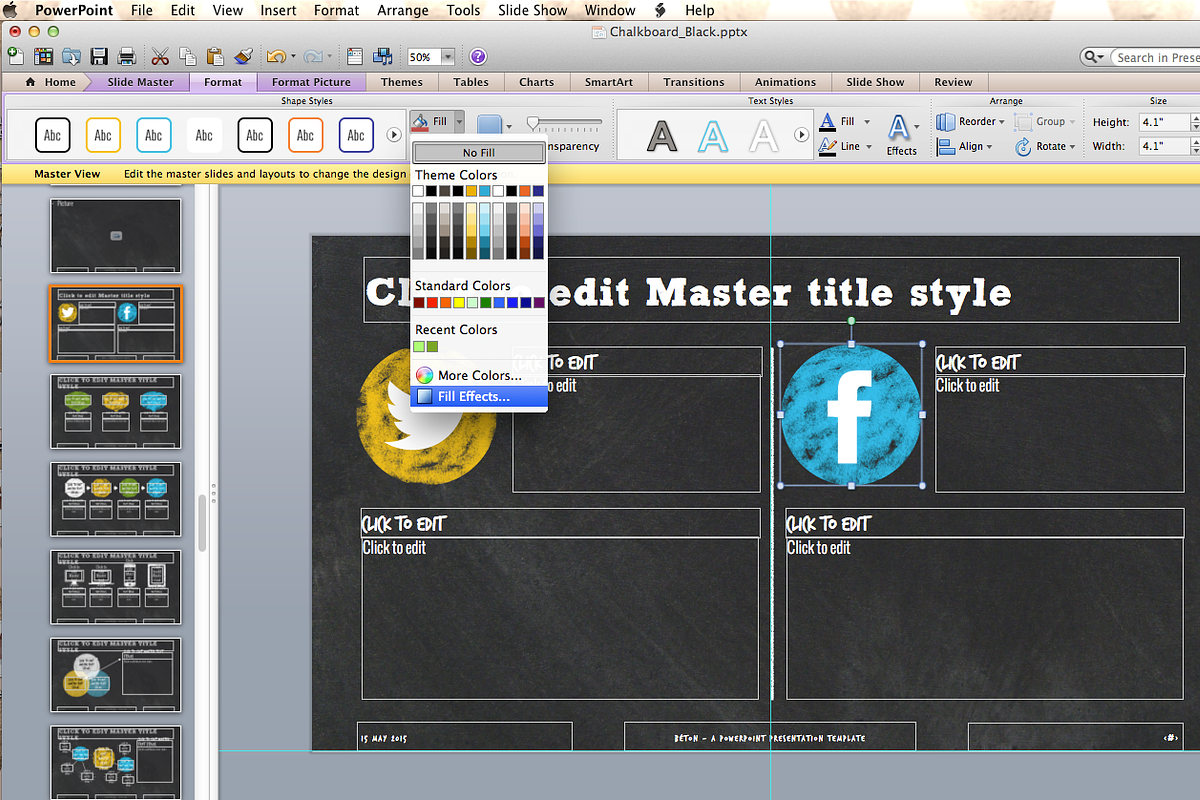The width and height of the screenshot is (1200, 800).
Task: Expand more Text Styles arrow
Action: (801, 134)
